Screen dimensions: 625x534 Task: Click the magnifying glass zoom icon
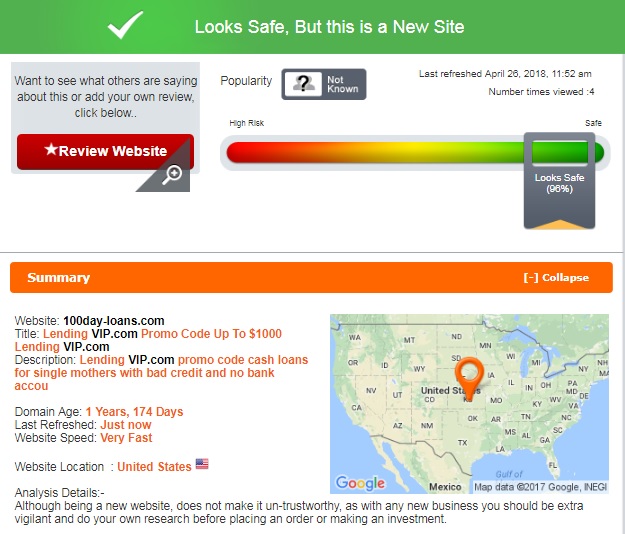172,175
